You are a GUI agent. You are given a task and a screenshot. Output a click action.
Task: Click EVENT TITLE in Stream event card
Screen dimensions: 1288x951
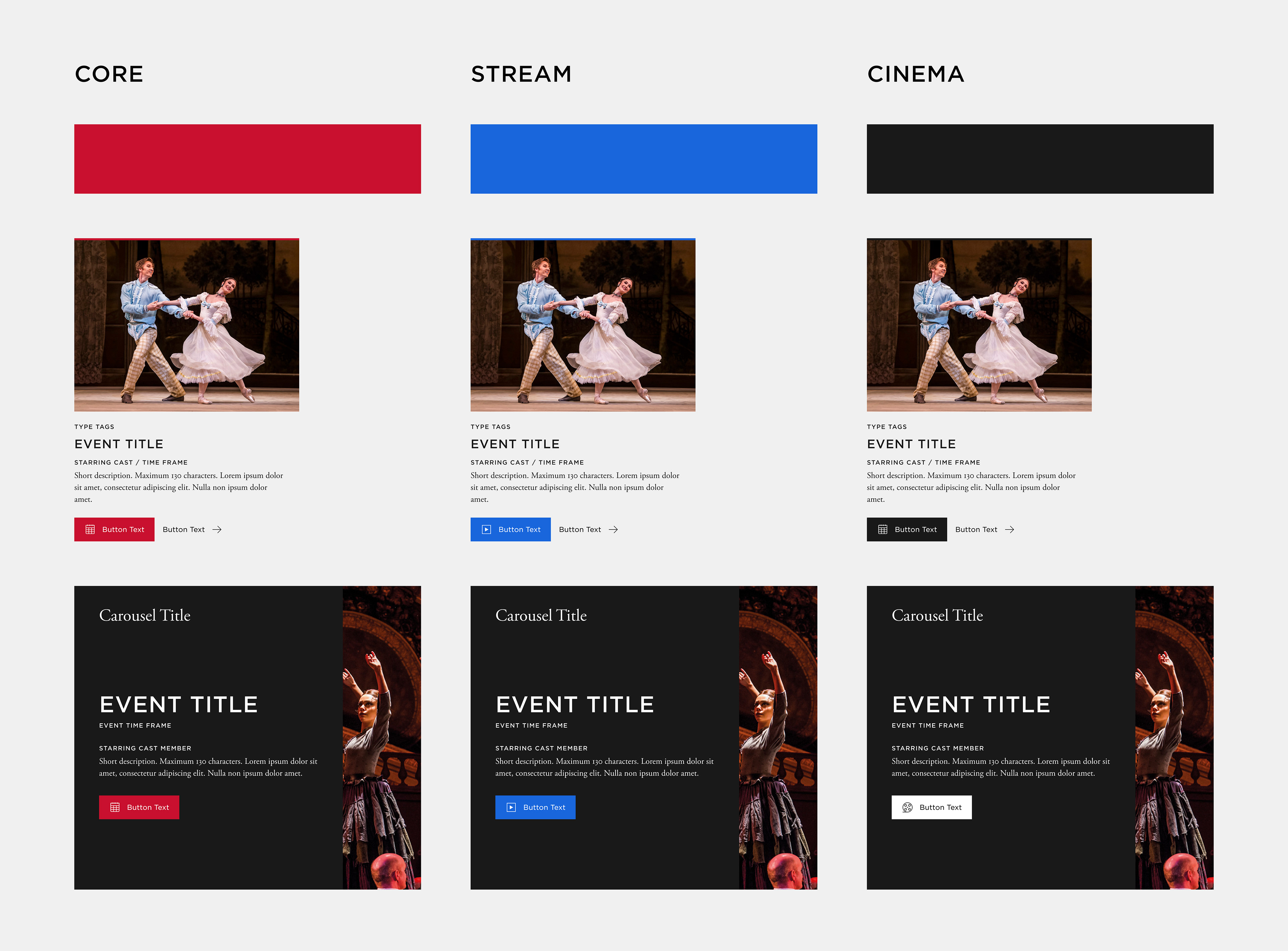pyautogui.click(x=515, y=444)
